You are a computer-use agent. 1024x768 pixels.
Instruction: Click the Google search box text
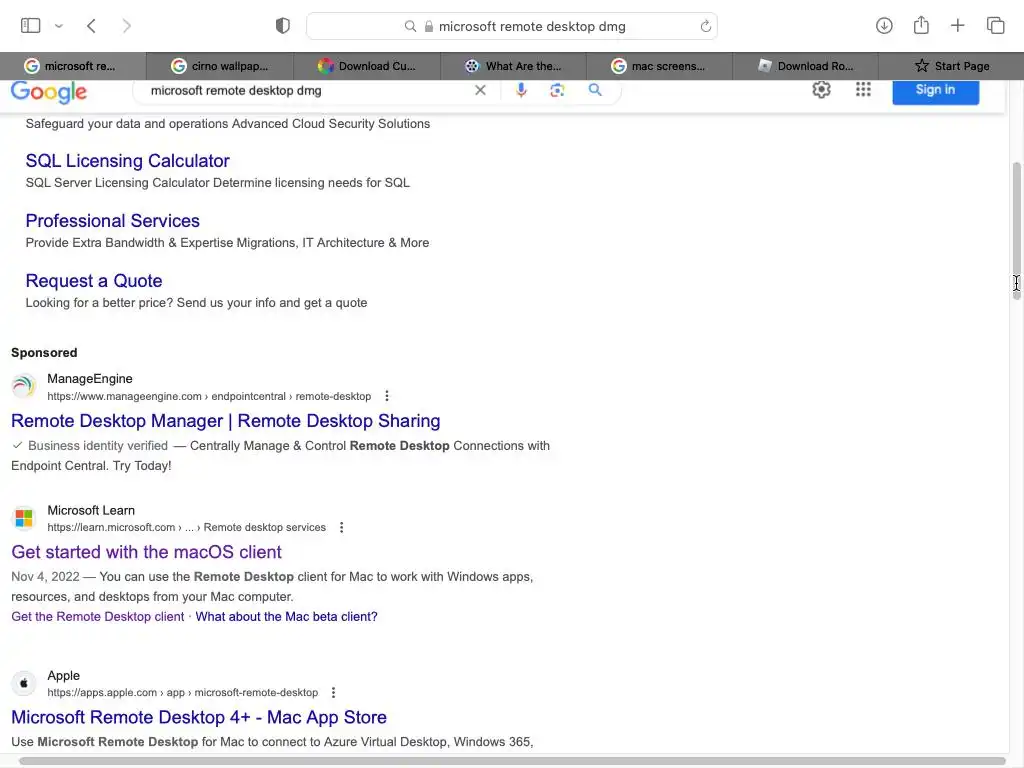coord(236,91)
